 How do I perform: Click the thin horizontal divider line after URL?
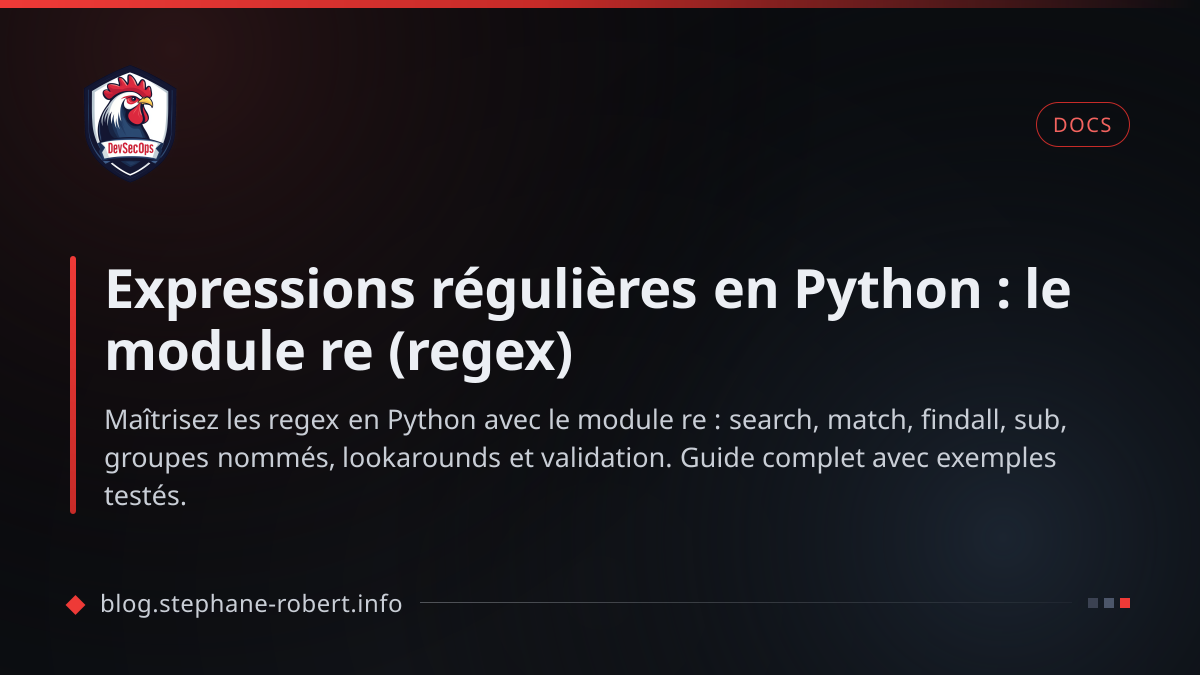coord(747,603)
